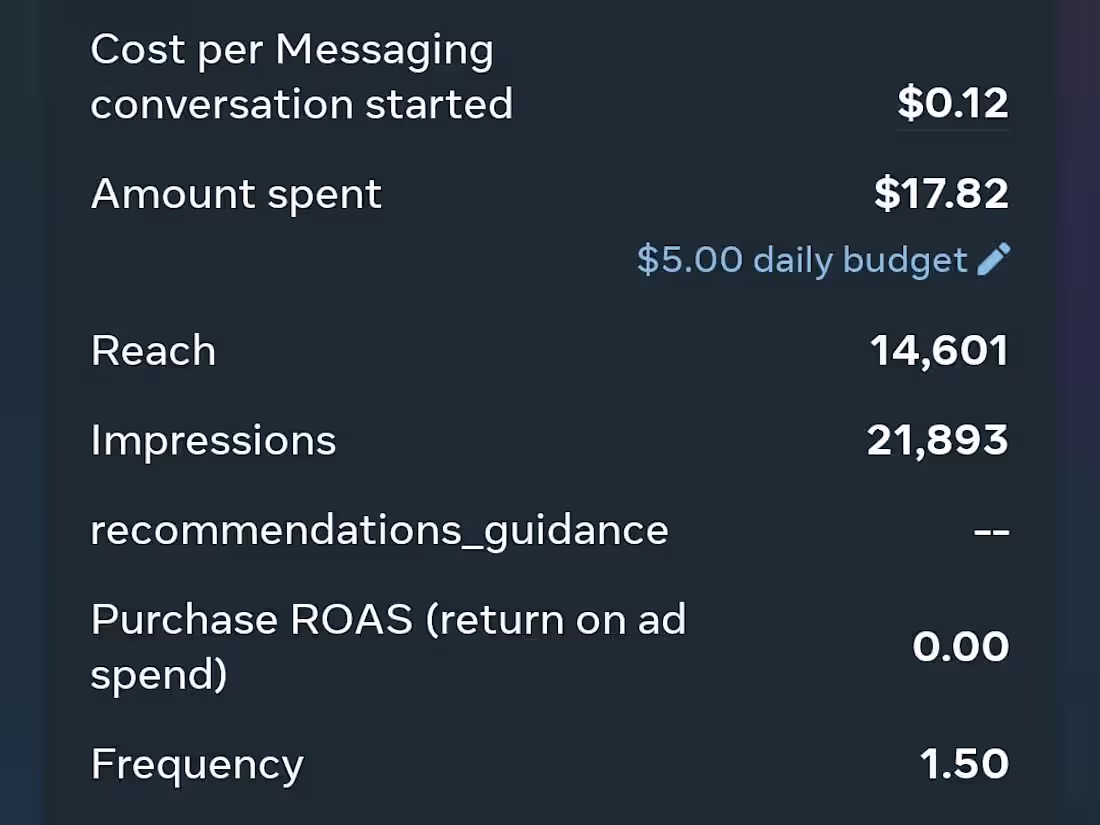Screen dimensions: 1100x825
Task: Expand details for the Reach metric
Action: [938, 350]
